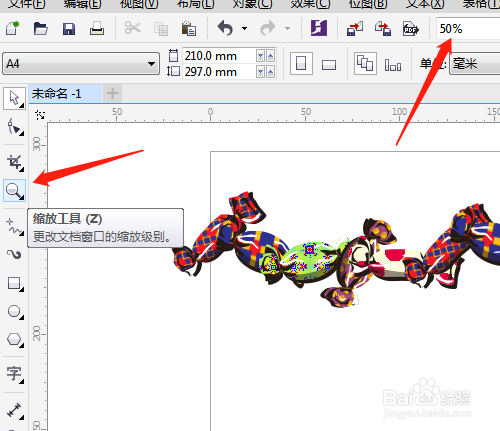
Task: Add a new document tab with plus
Action: [112, 93]
